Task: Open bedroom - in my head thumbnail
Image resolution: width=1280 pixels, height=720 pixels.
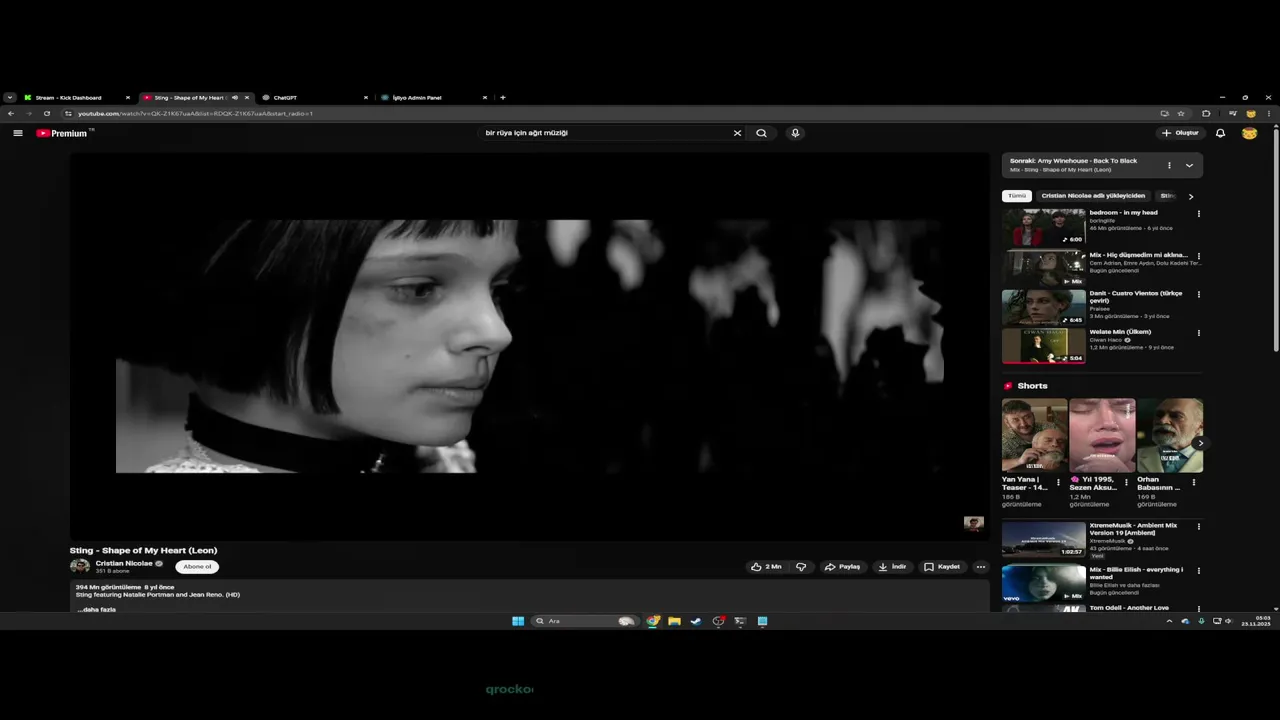Action: 1044,227
